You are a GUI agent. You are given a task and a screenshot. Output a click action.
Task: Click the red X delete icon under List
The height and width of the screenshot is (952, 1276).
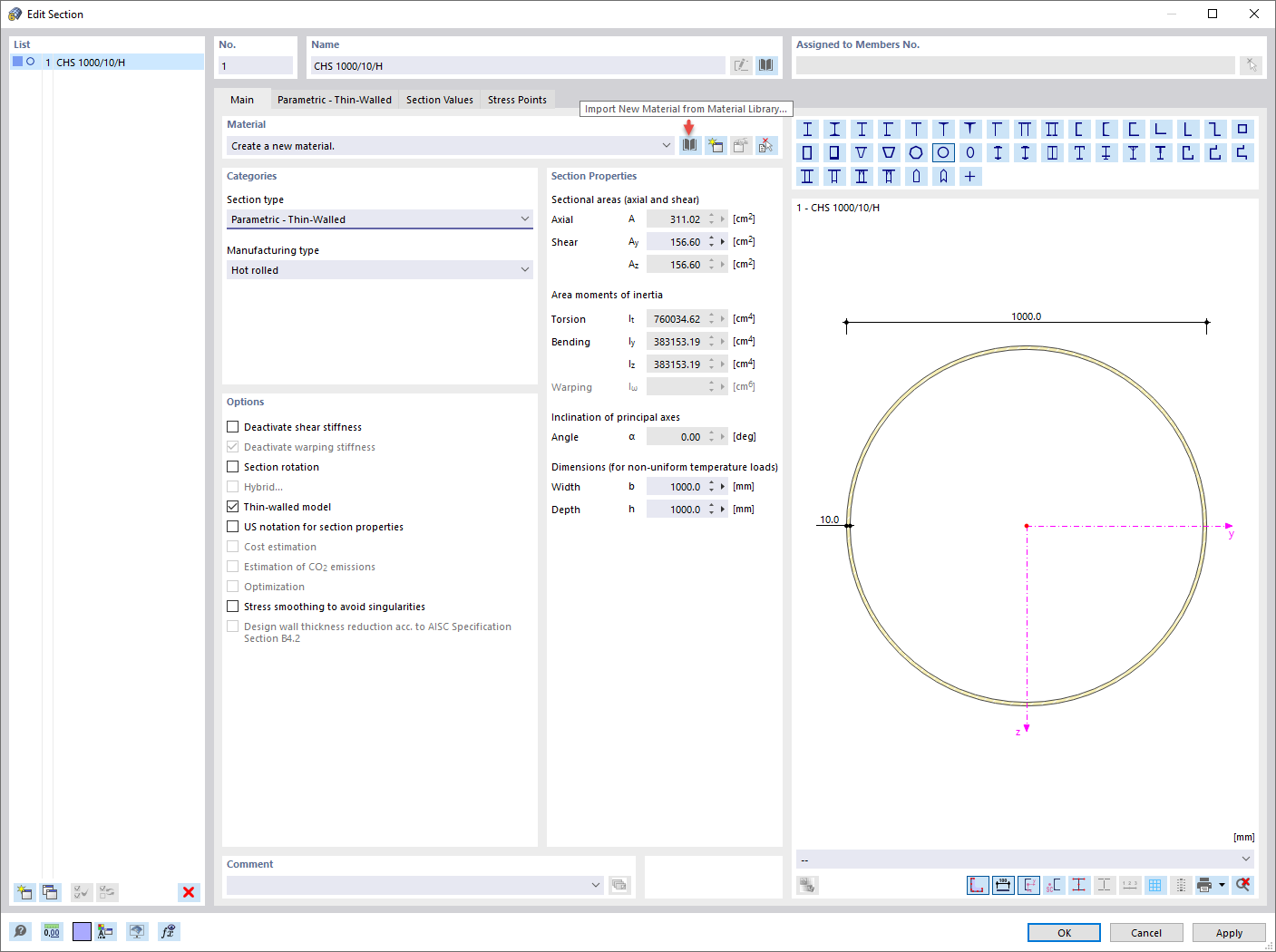(x=189, y=892)
